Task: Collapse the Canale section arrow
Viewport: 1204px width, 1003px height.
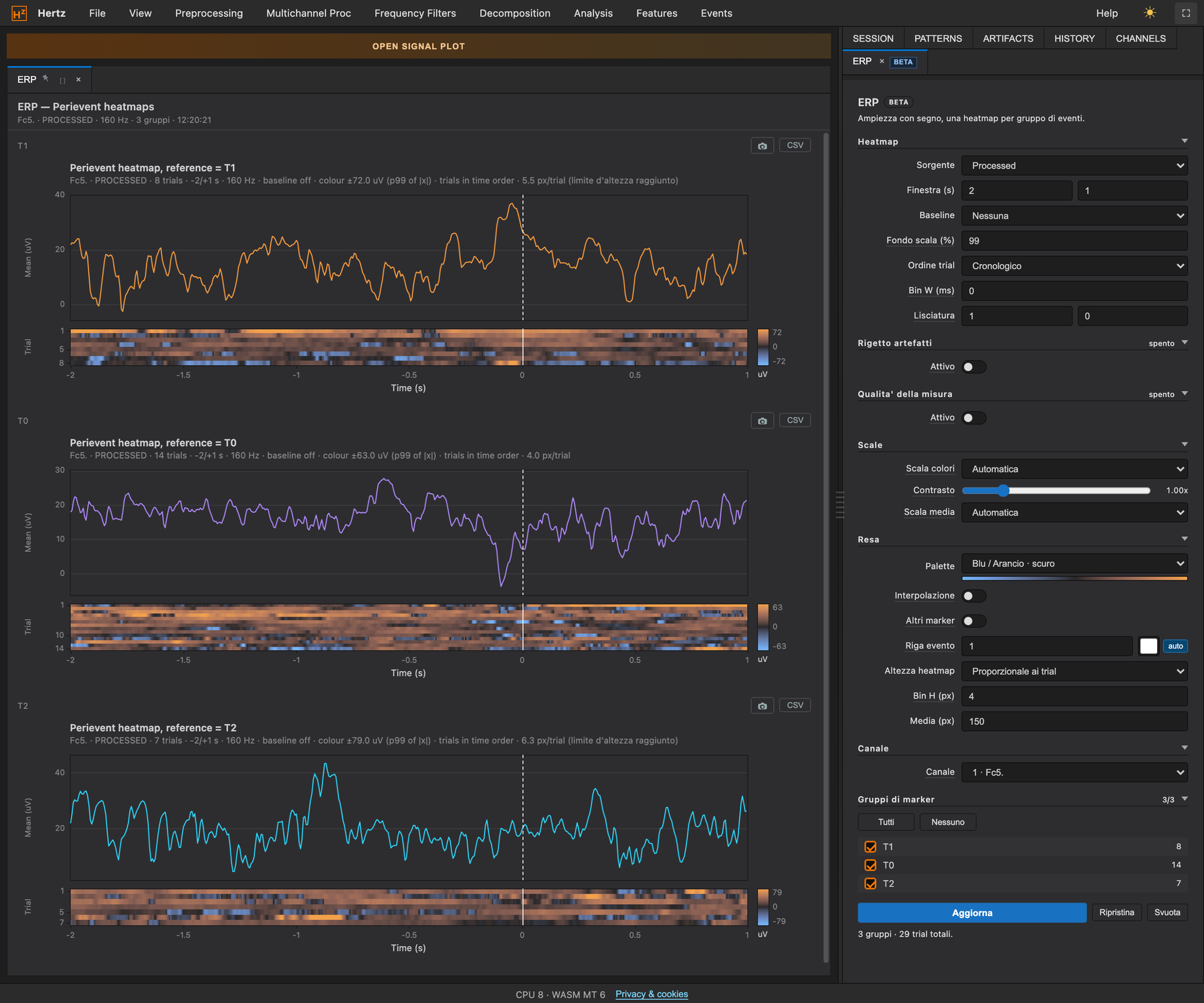Action: (1185, 748)
